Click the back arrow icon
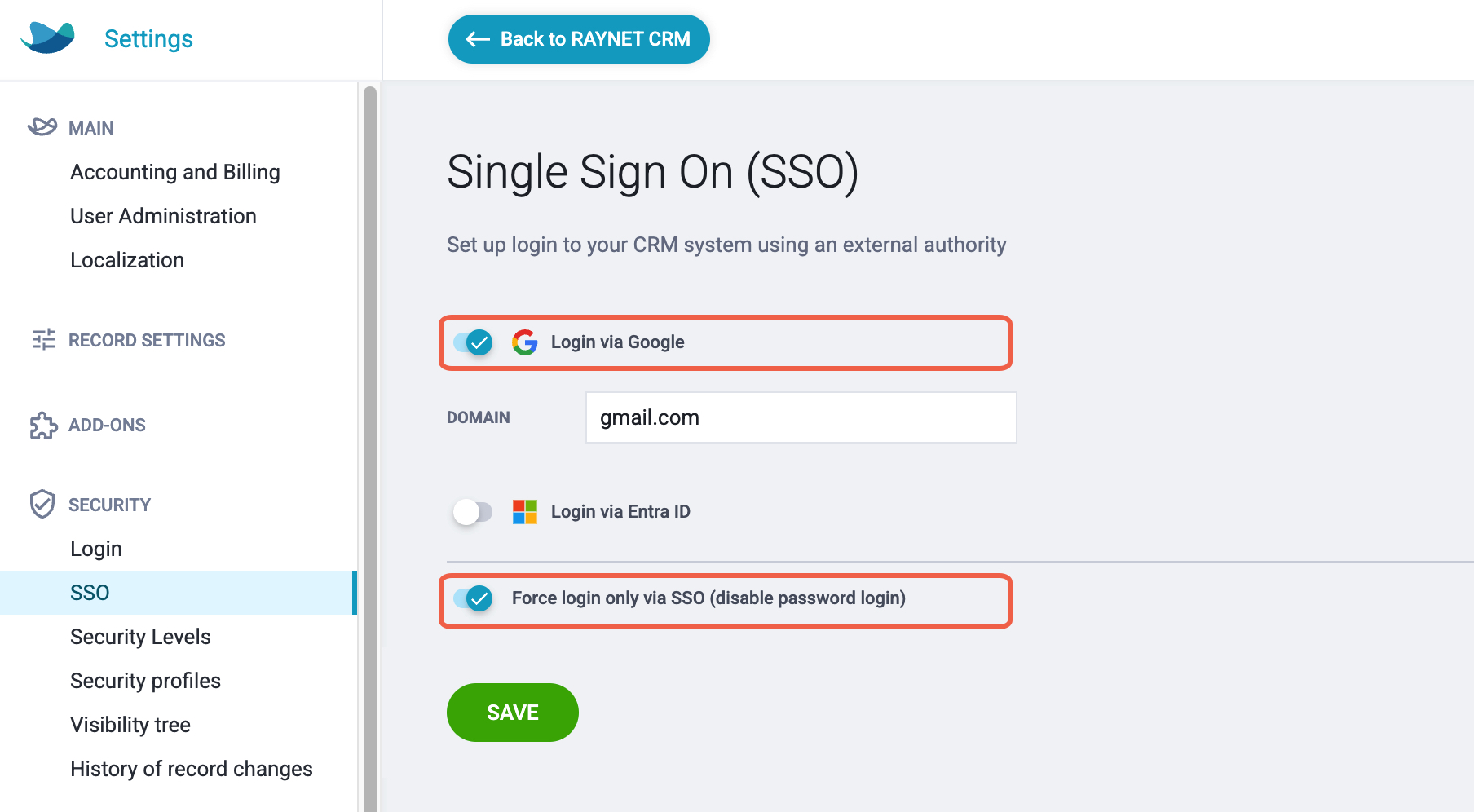Image resolution: width=1474 pixels, height=812 pixels. 478,39
